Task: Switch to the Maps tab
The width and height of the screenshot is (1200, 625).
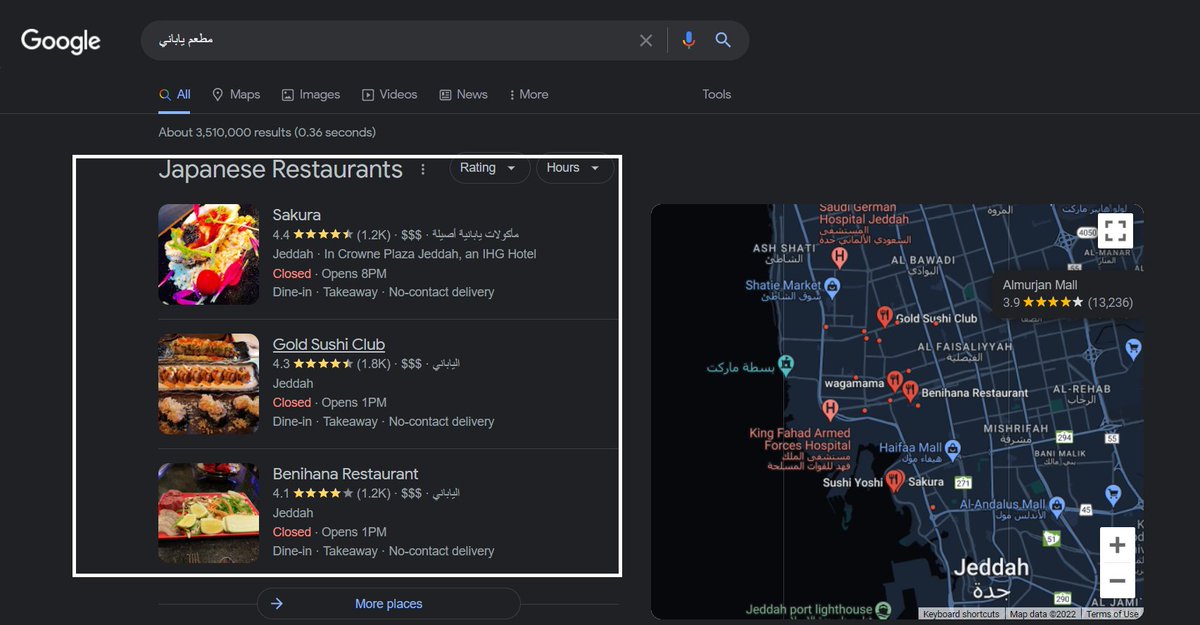Action: point(236,94)
